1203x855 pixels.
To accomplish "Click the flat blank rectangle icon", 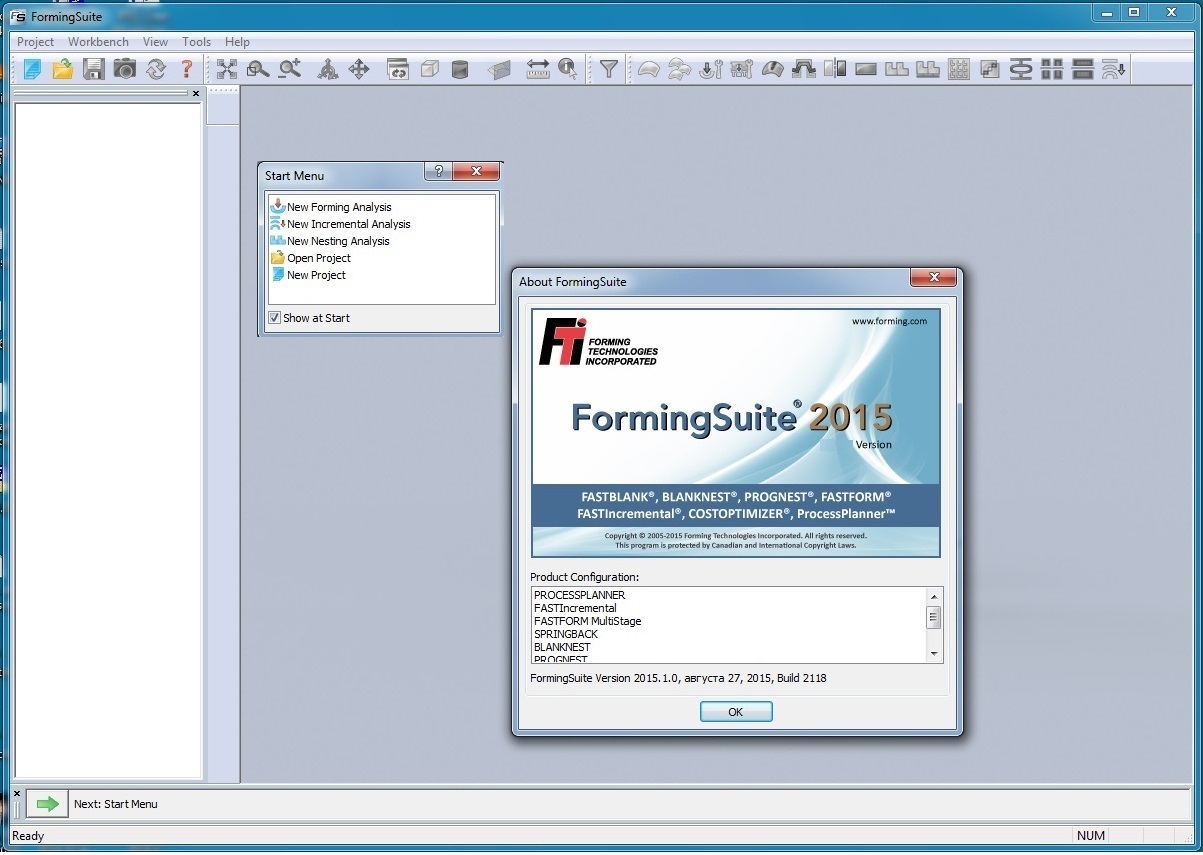I will tap(865, 69).
